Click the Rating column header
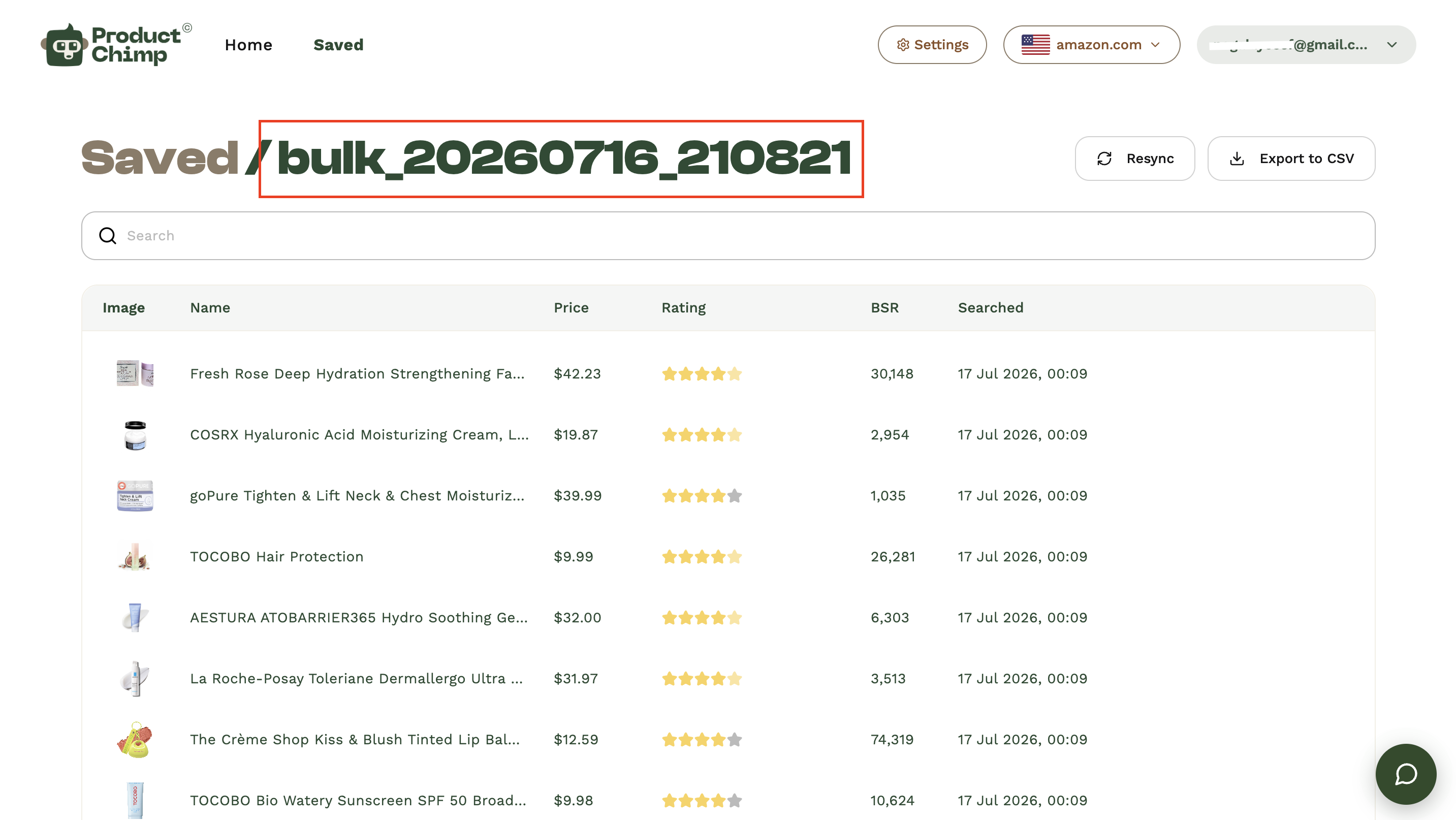Screen dimensions: 1456x820 coord(683,308)
